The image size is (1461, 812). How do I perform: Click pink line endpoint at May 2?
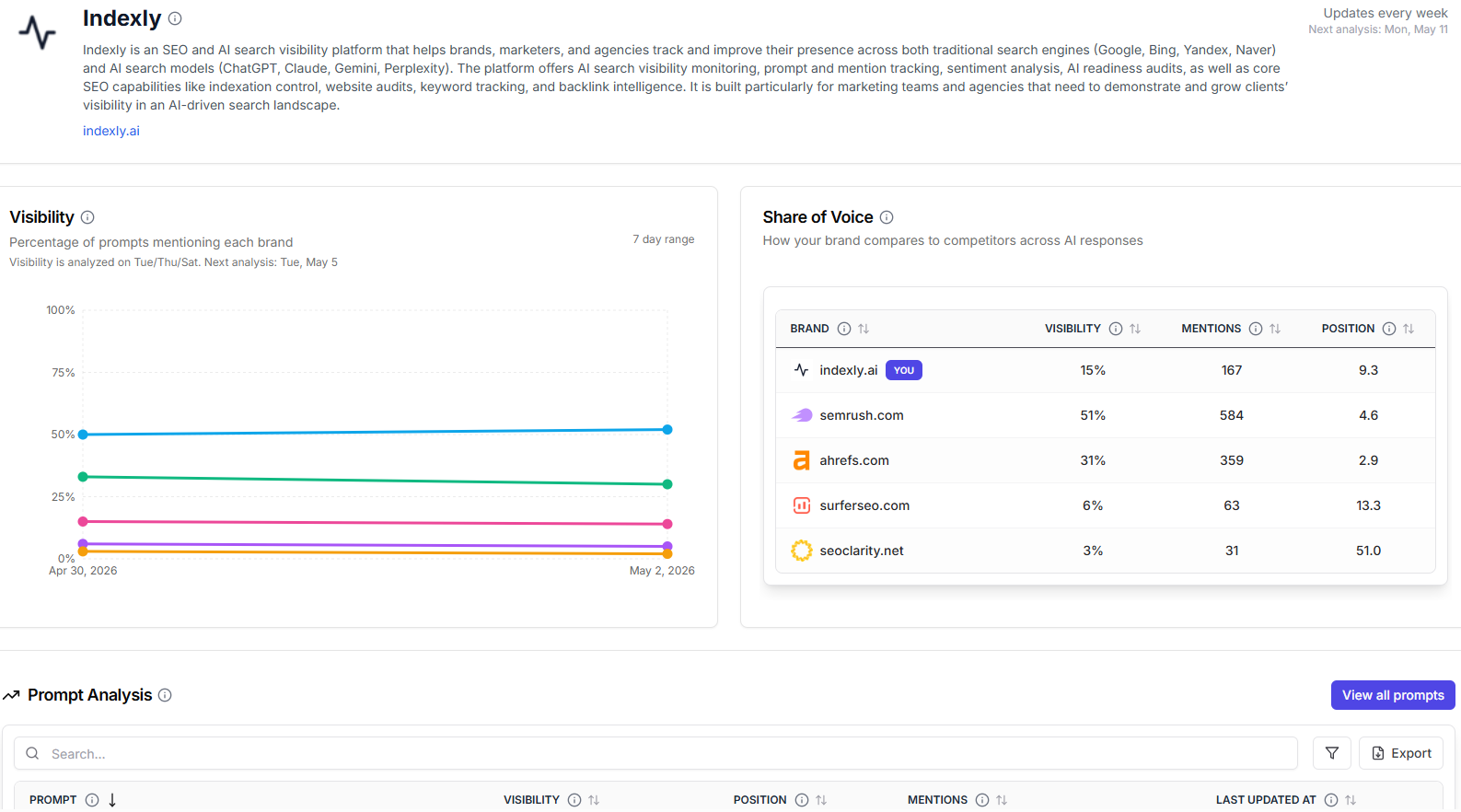click(667, 524)
